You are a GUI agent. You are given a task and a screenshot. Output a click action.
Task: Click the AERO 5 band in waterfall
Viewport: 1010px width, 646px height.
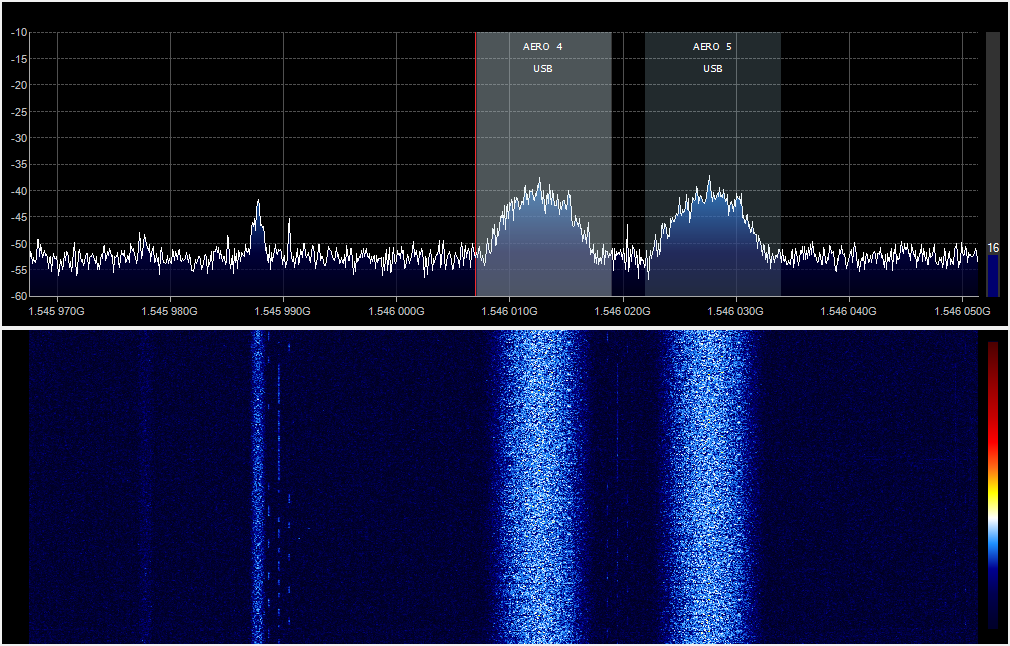click(x=712, y=486)
